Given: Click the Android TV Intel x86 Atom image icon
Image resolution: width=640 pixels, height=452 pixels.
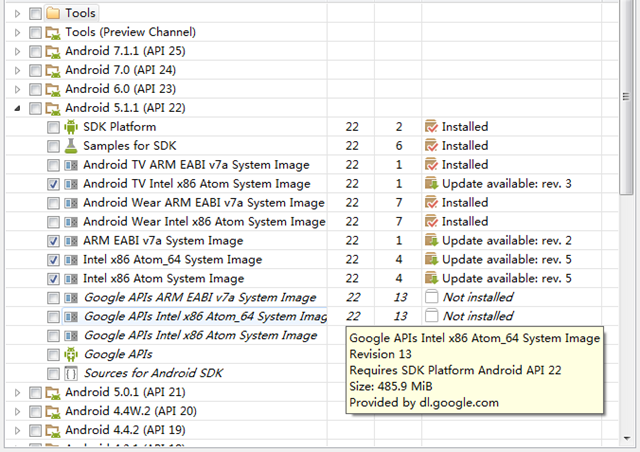Looking at the screenshot, I should tap(71, 184).
